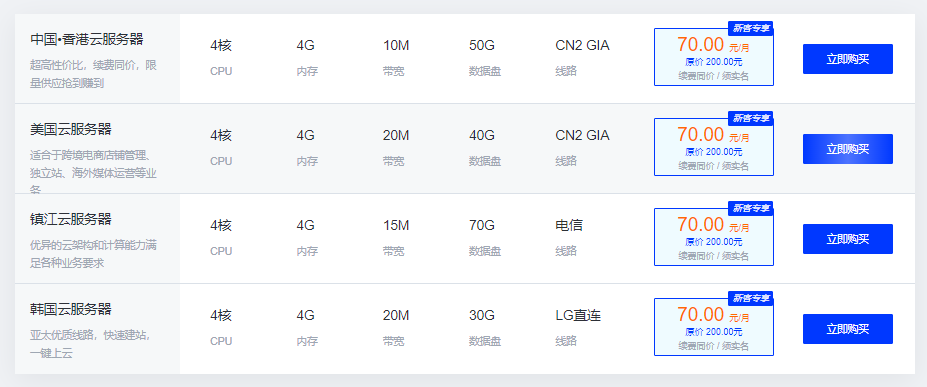Viewport: 927px width, 387px height.
Task: Select the 70.00 price box for Hong Kong server
Action: point(714,57)
